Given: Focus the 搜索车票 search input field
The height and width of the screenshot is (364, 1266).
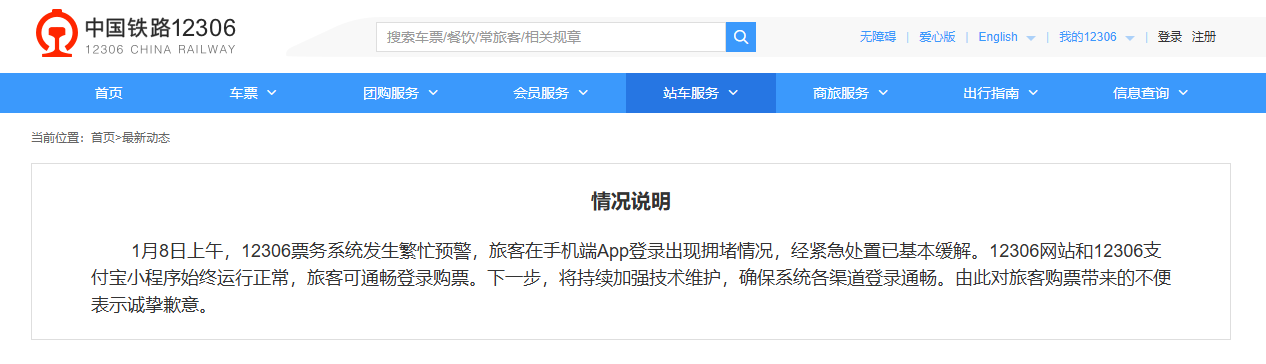Looking at the screenshot, I should (551, 37).
